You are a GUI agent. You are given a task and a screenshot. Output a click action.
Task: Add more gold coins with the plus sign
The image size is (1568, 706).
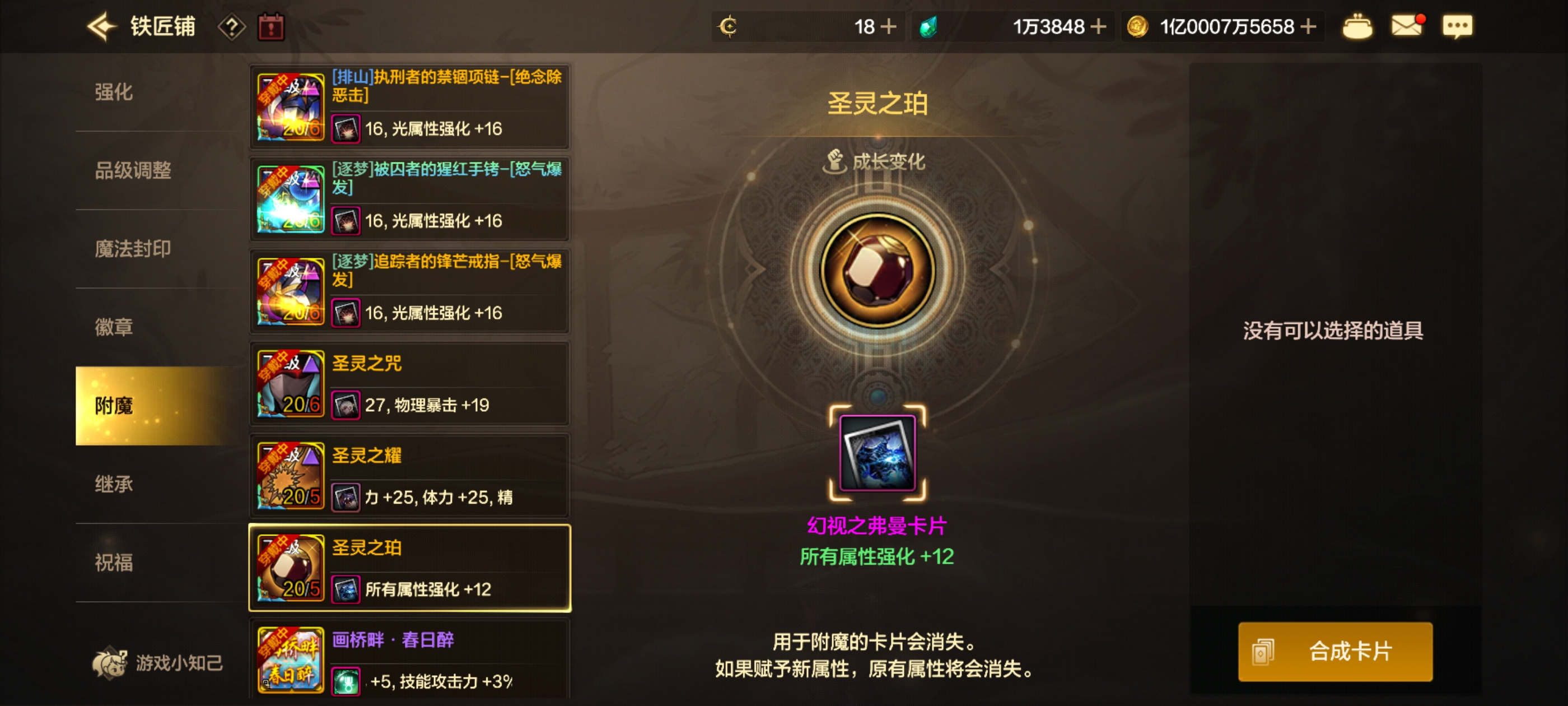tap(1308, 27)
